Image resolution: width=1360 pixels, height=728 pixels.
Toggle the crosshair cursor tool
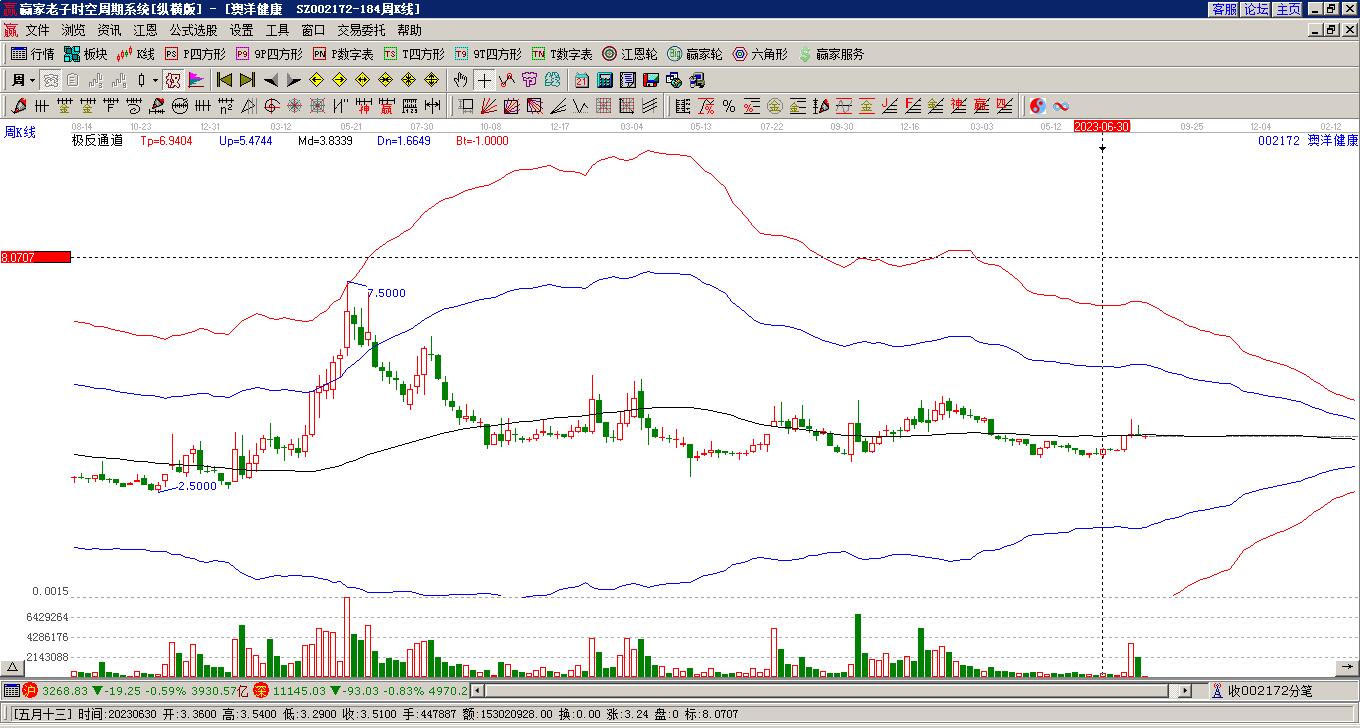[x=484, y=80]
